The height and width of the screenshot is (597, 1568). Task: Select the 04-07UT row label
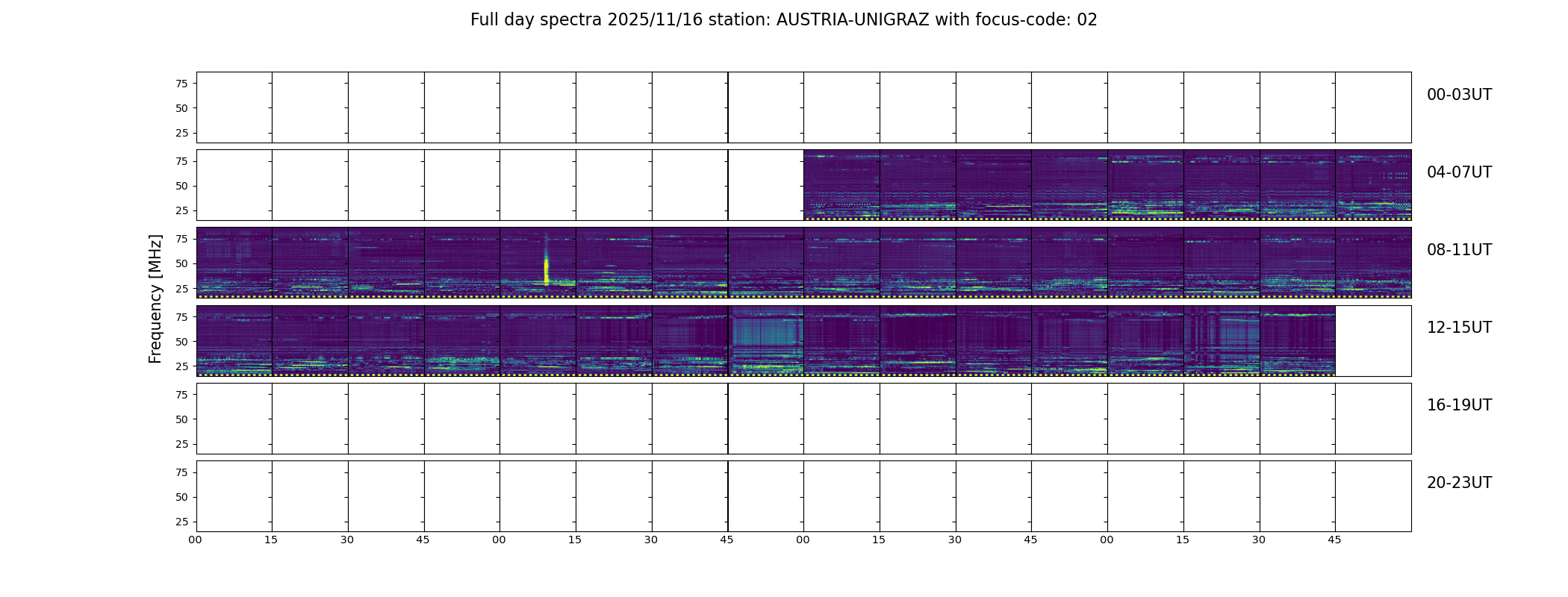click(x=1459, y=172)
